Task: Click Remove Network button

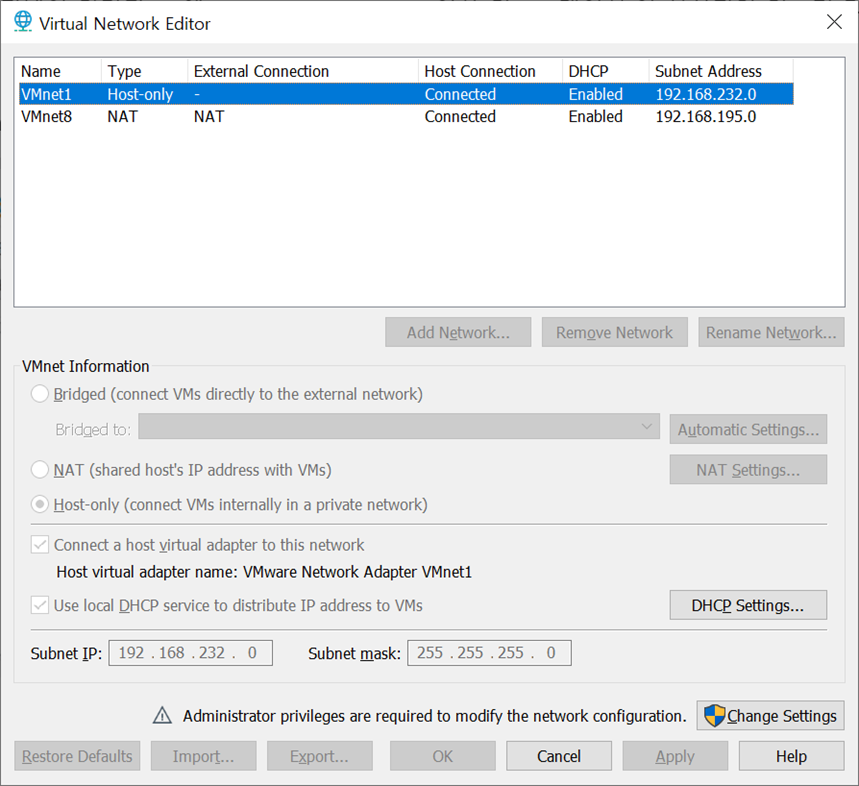Action: click(615, 332)
